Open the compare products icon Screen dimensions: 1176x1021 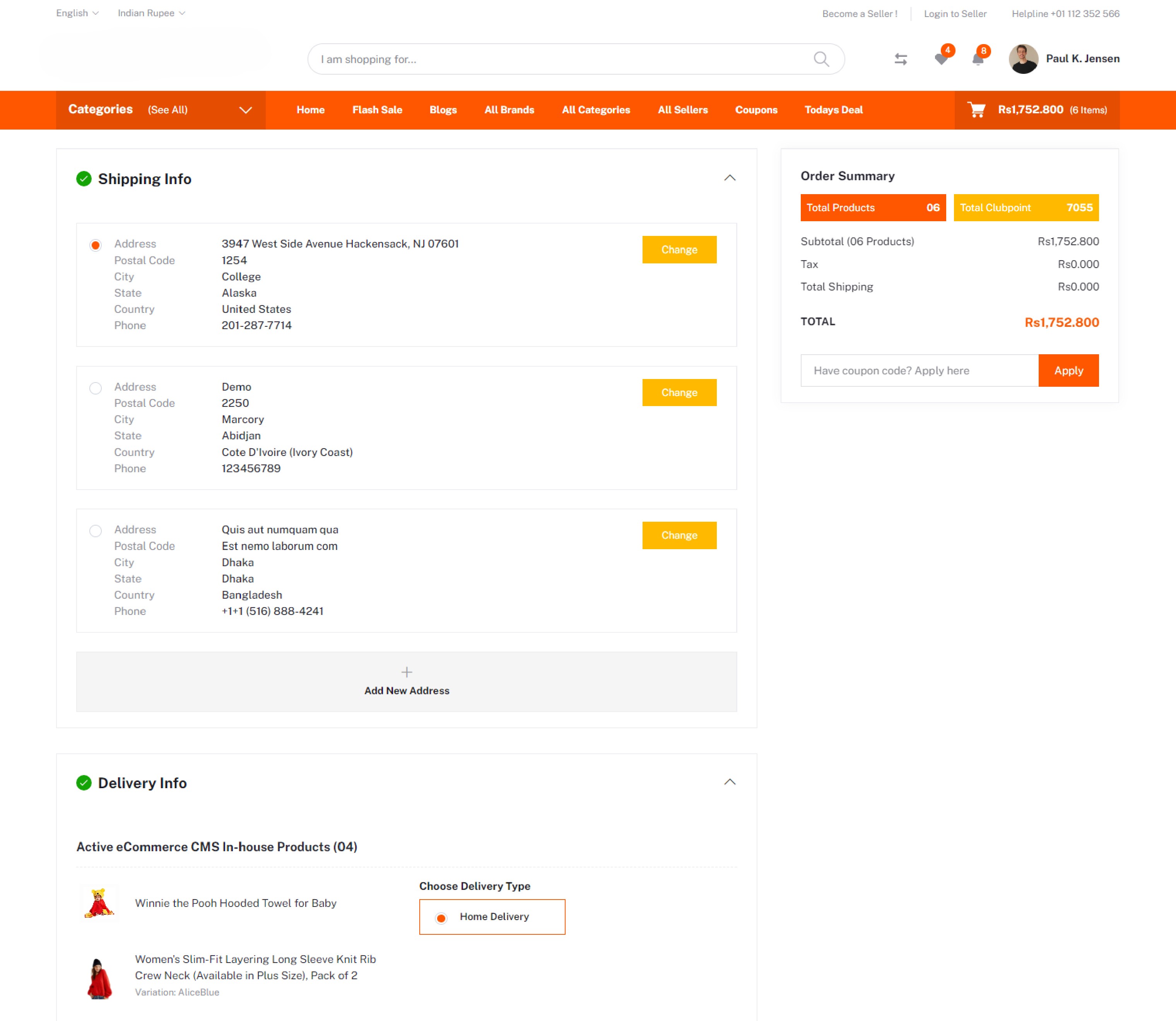coord(900,59)
